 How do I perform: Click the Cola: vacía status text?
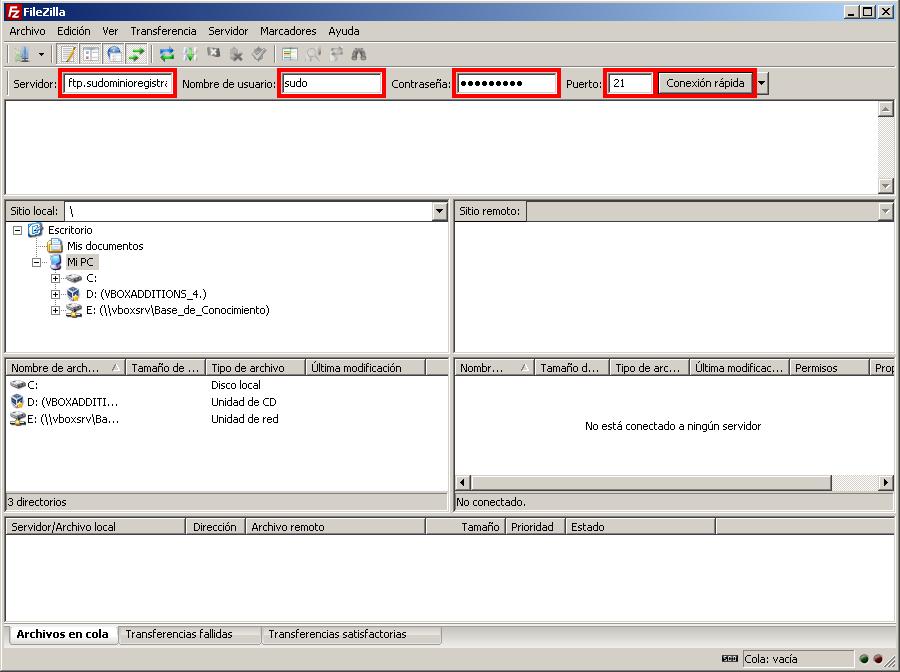771,659
